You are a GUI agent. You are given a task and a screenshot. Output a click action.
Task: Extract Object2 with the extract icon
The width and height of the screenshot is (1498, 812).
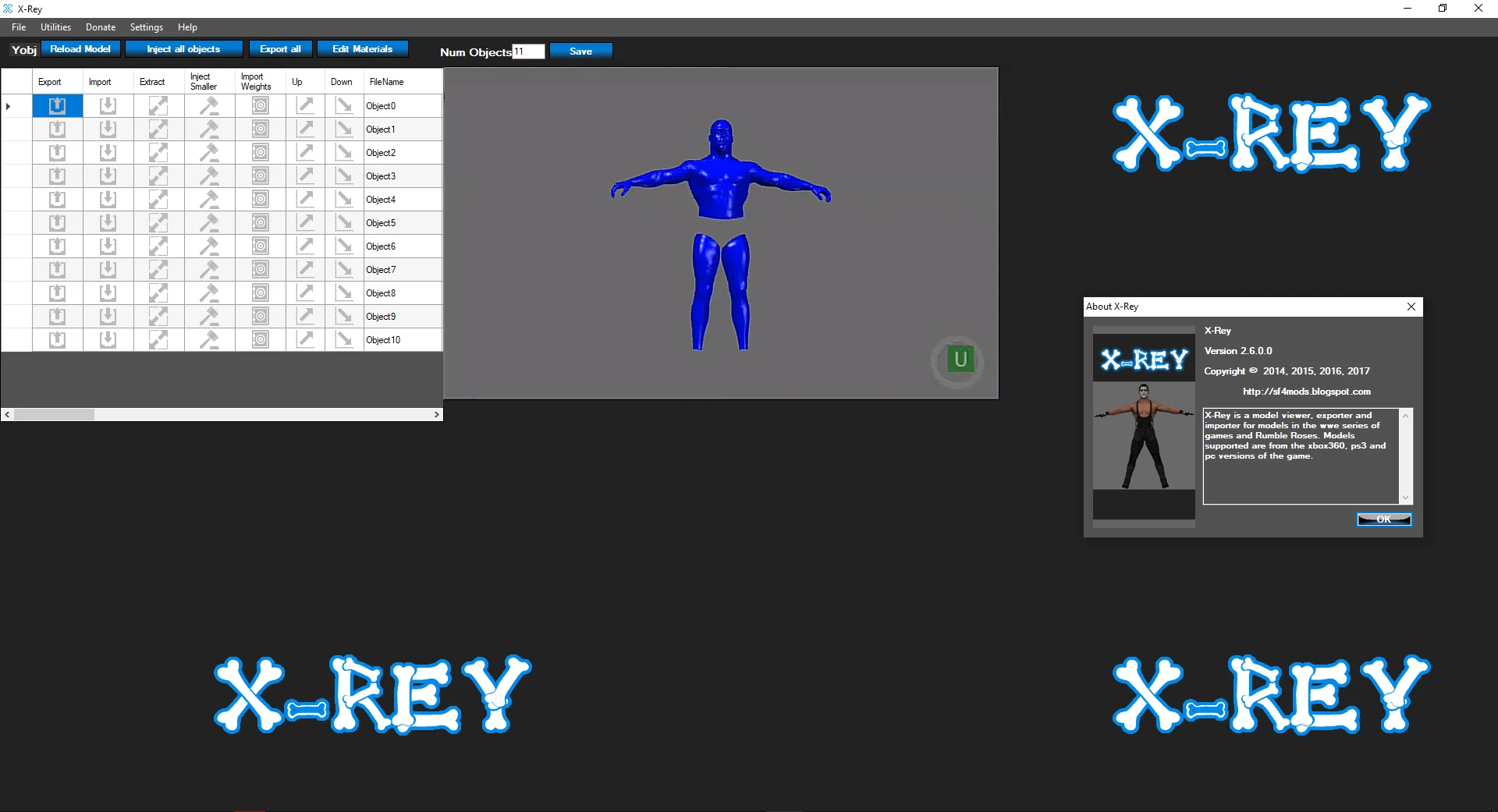[158, 152]
